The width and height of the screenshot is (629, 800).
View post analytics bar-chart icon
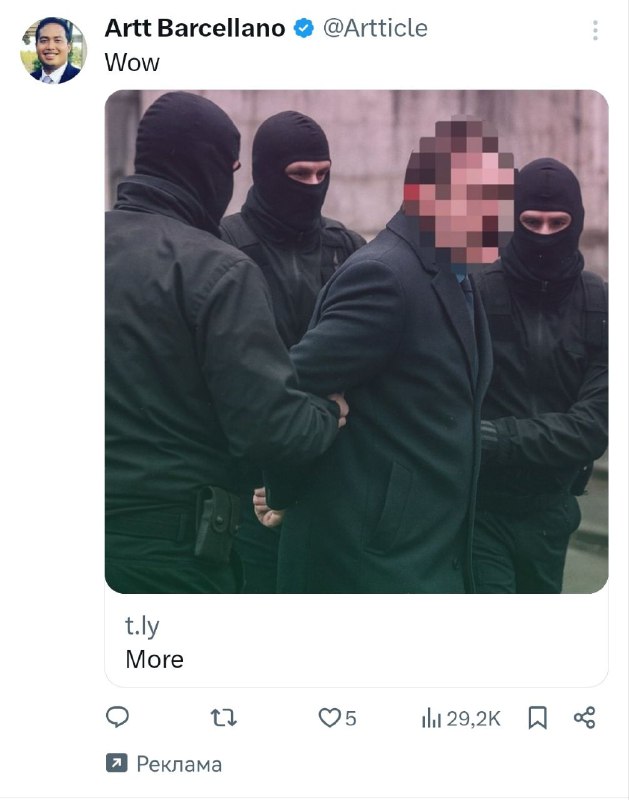click(431, 718)
